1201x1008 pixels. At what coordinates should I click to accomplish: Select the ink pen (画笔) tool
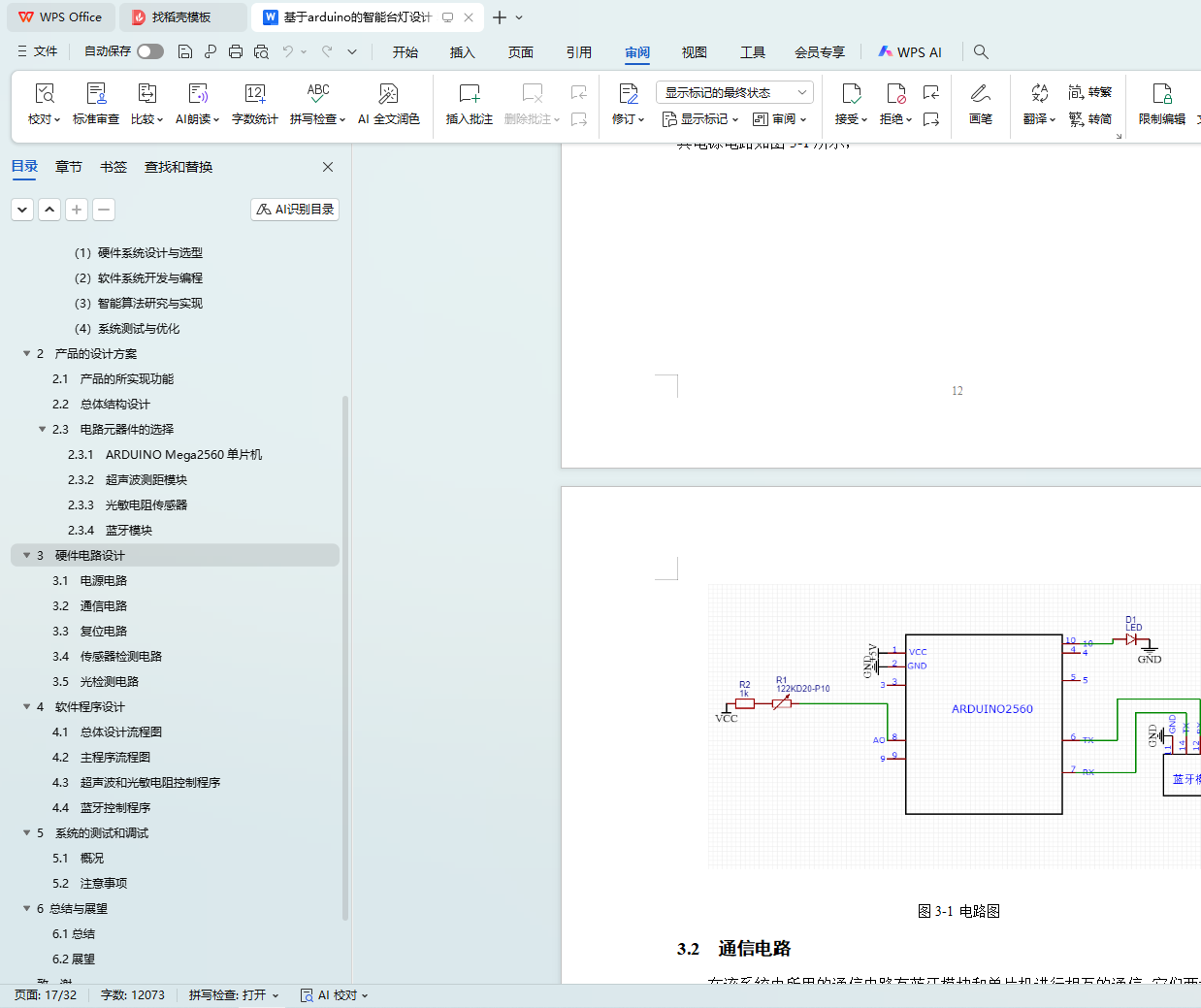point(980,94)
